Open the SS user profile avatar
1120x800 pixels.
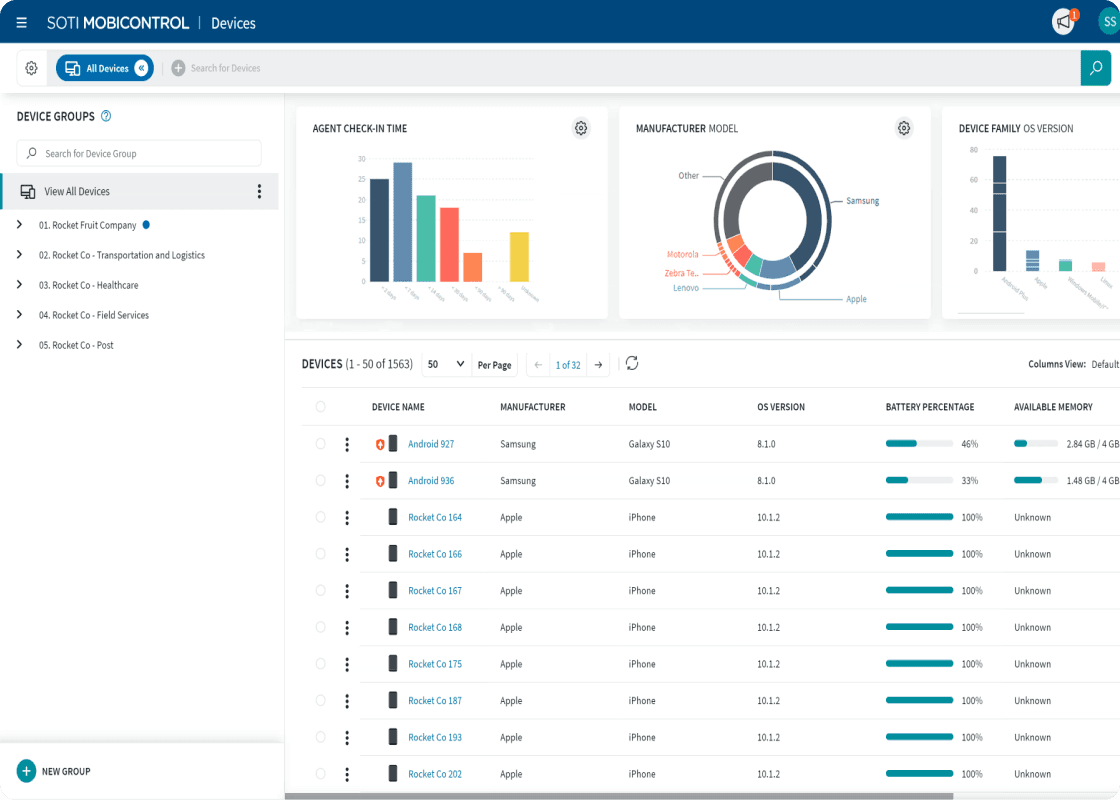pos(1109,22)
